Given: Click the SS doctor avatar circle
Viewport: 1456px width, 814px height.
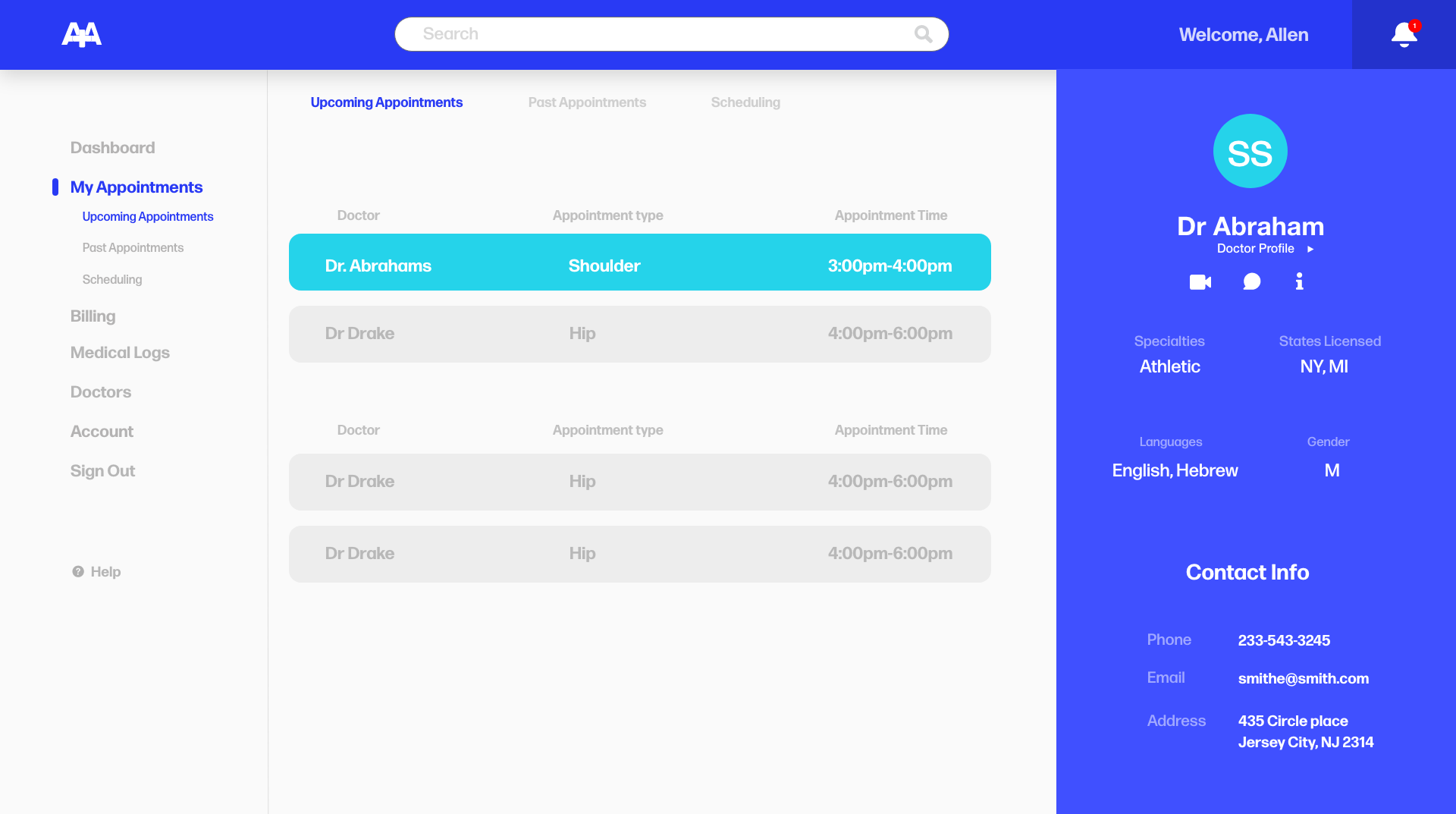Looking at the screenshot, I should coord(1250,151).
